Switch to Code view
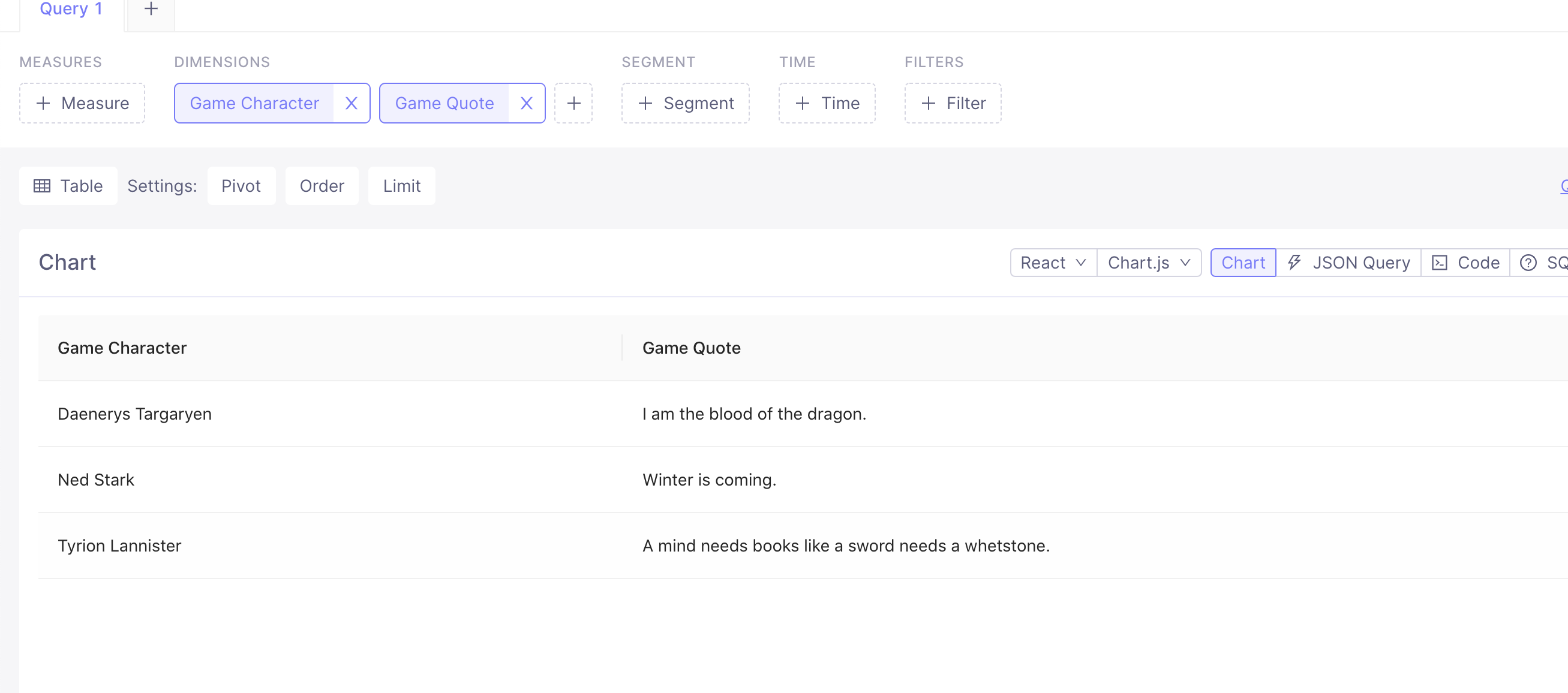 [x=1465, y=263]
